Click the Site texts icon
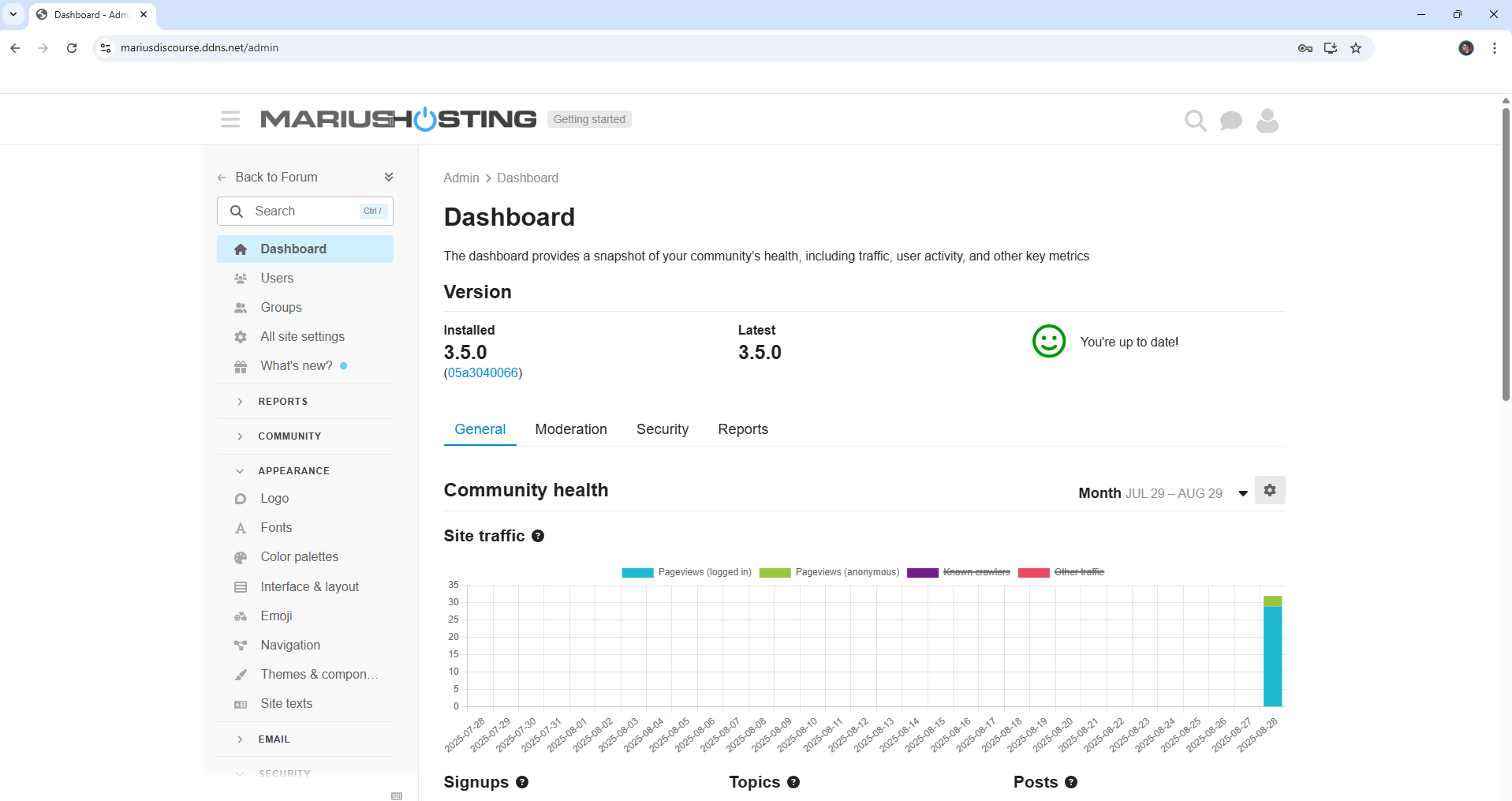Screen dimensions: 1512x801 [241, 704]
